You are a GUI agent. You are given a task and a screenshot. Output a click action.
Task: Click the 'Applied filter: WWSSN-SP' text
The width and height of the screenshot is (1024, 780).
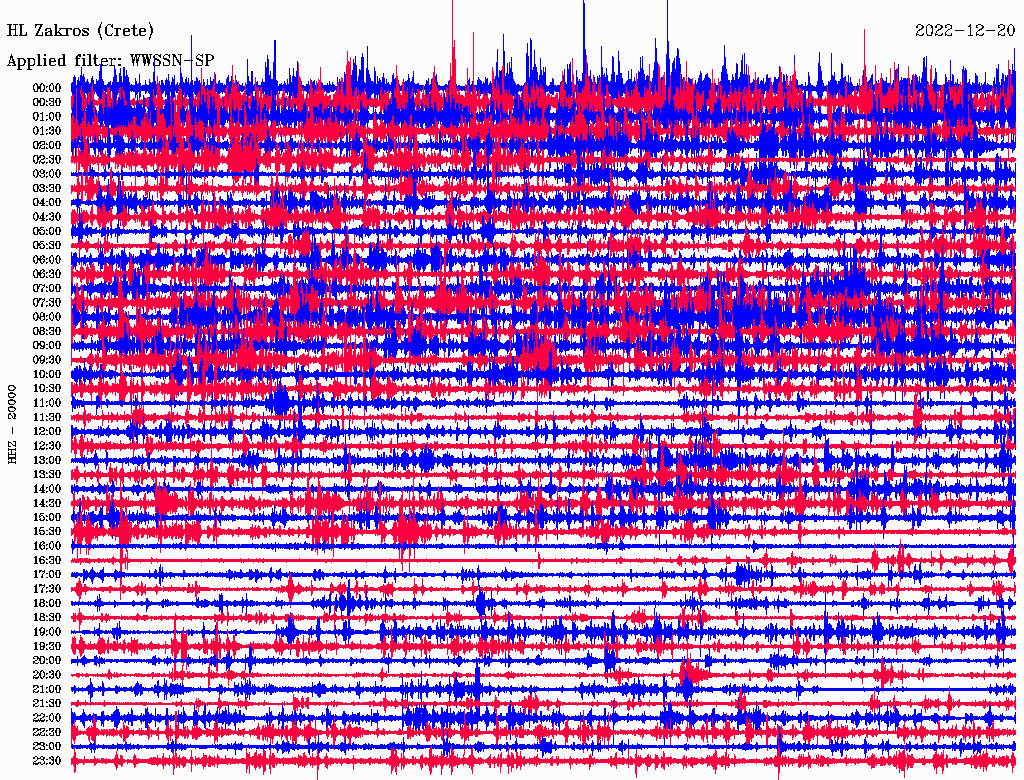point(110,61)
